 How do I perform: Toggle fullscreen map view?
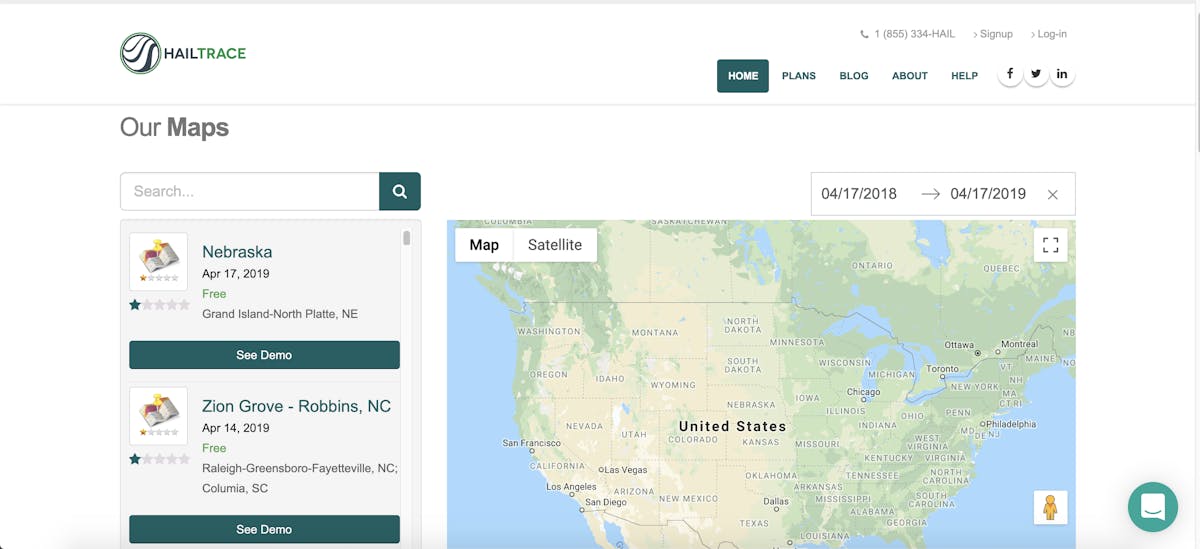pyautogui.click(x=1050, y=245)
